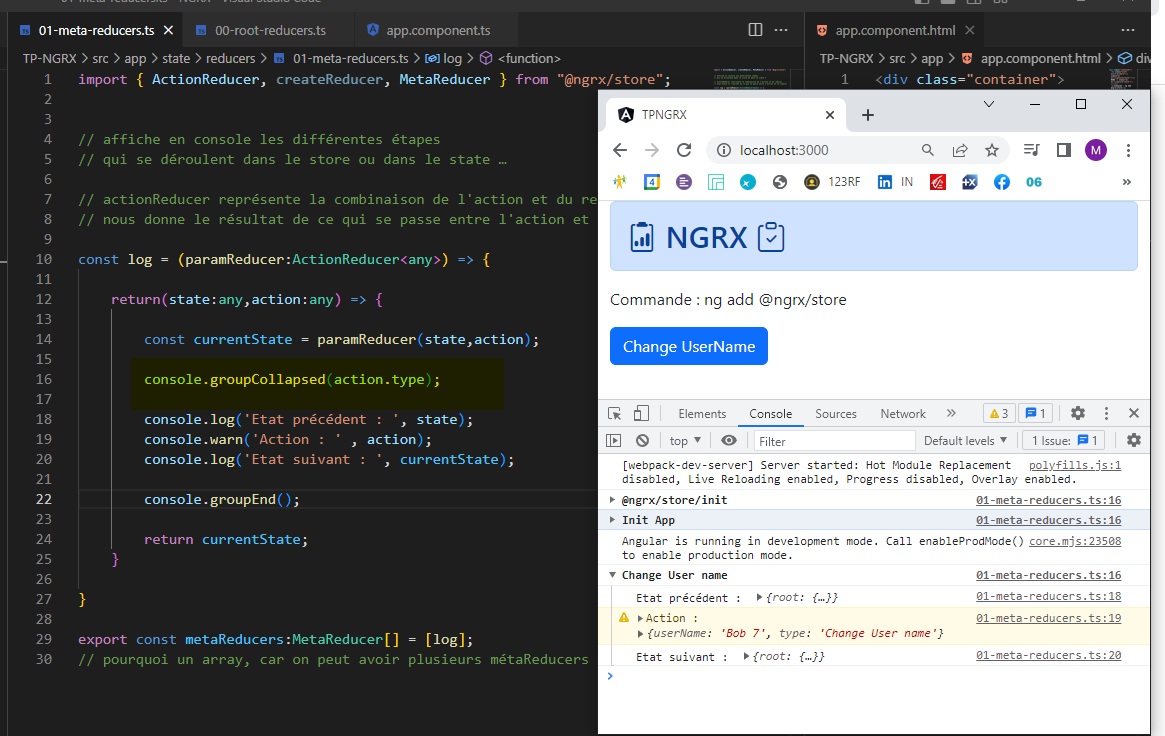Click the 3 warnings counter
Image resolution: width=1165 pixels, height=736 pixels.
pos(999,414)
